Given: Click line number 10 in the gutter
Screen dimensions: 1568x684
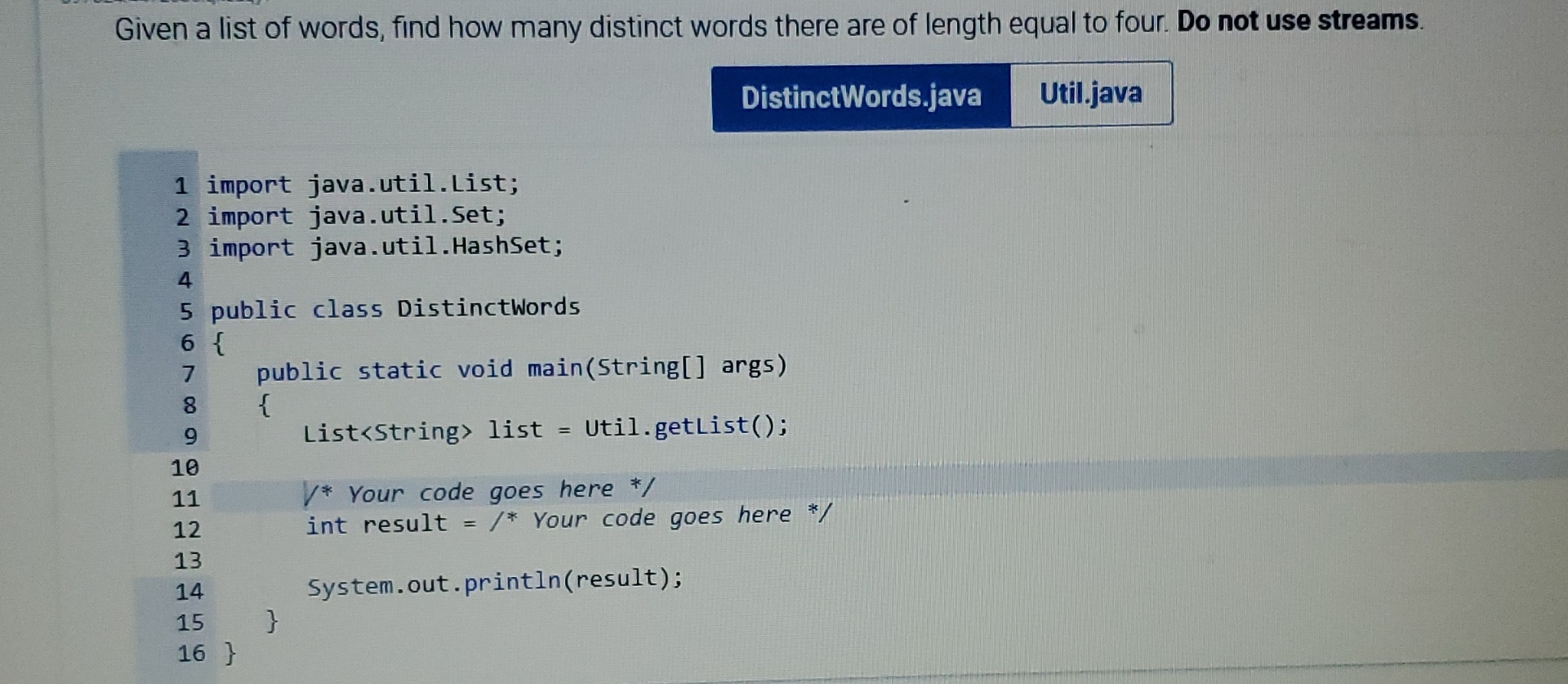Looking at the screenshot, I should [x=185, y=467].
